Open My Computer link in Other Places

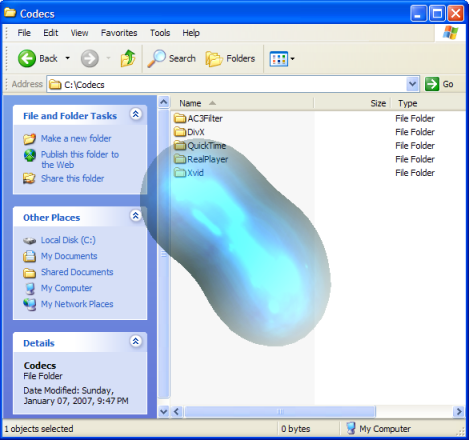tap(66, 288)
